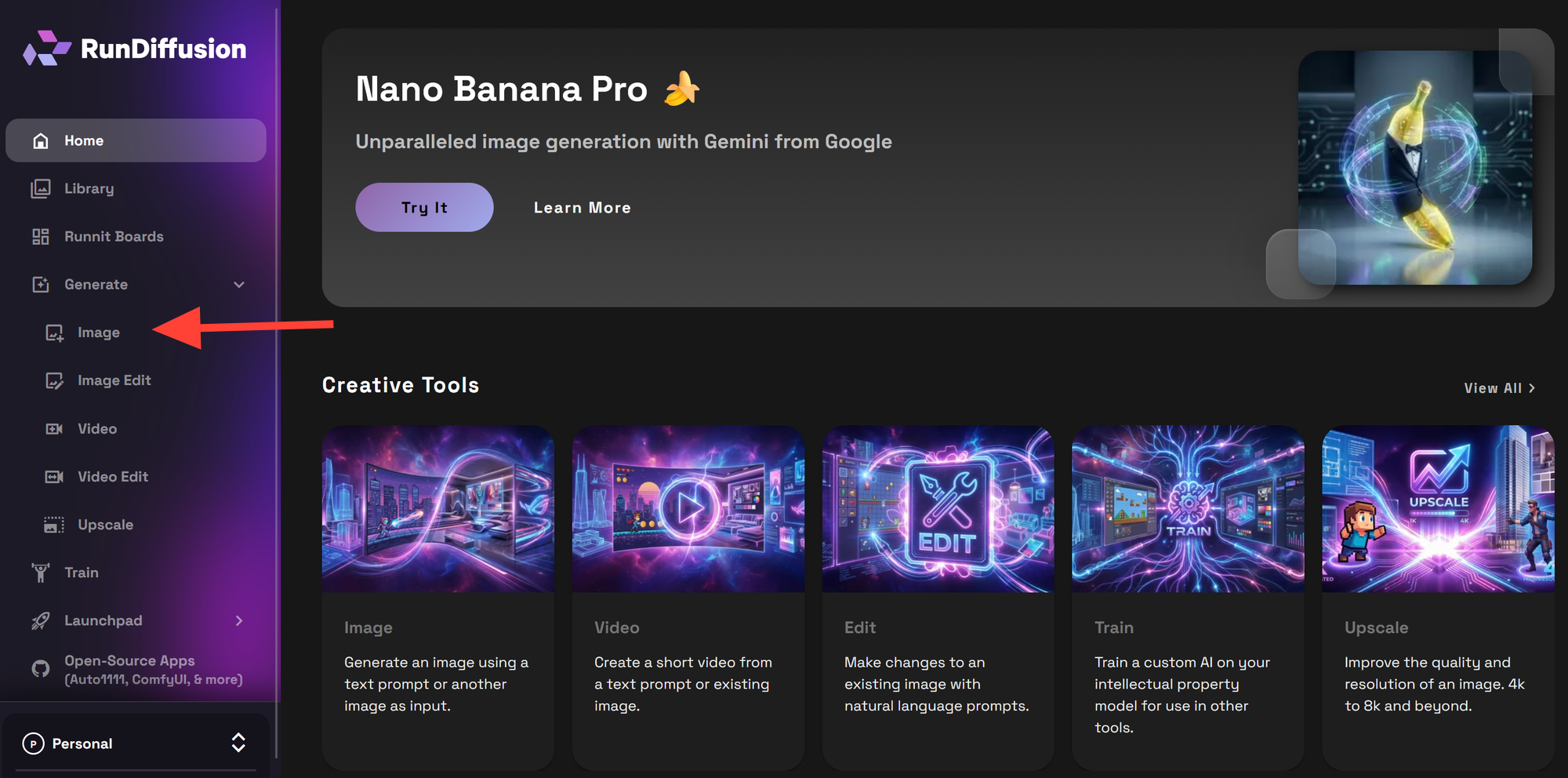Open Library via its picture icon
The width and height of the screenshot is (1568, 778).
(x=41, y=188)
